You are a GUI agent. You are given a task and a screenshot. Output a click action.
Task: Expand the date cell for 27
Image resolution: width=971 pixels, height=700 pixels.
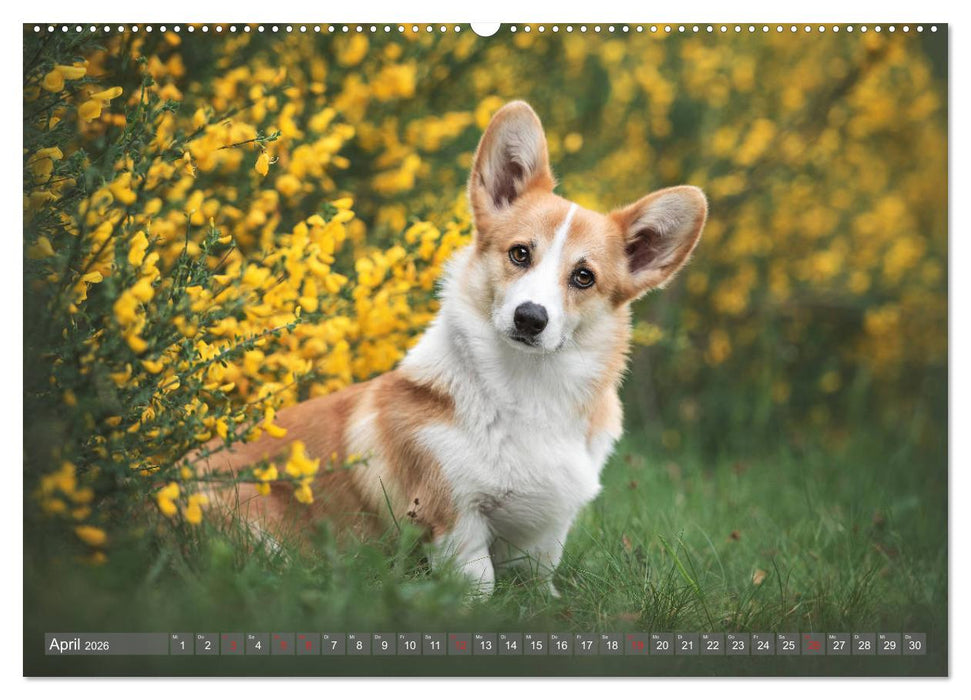pos(839,647)
